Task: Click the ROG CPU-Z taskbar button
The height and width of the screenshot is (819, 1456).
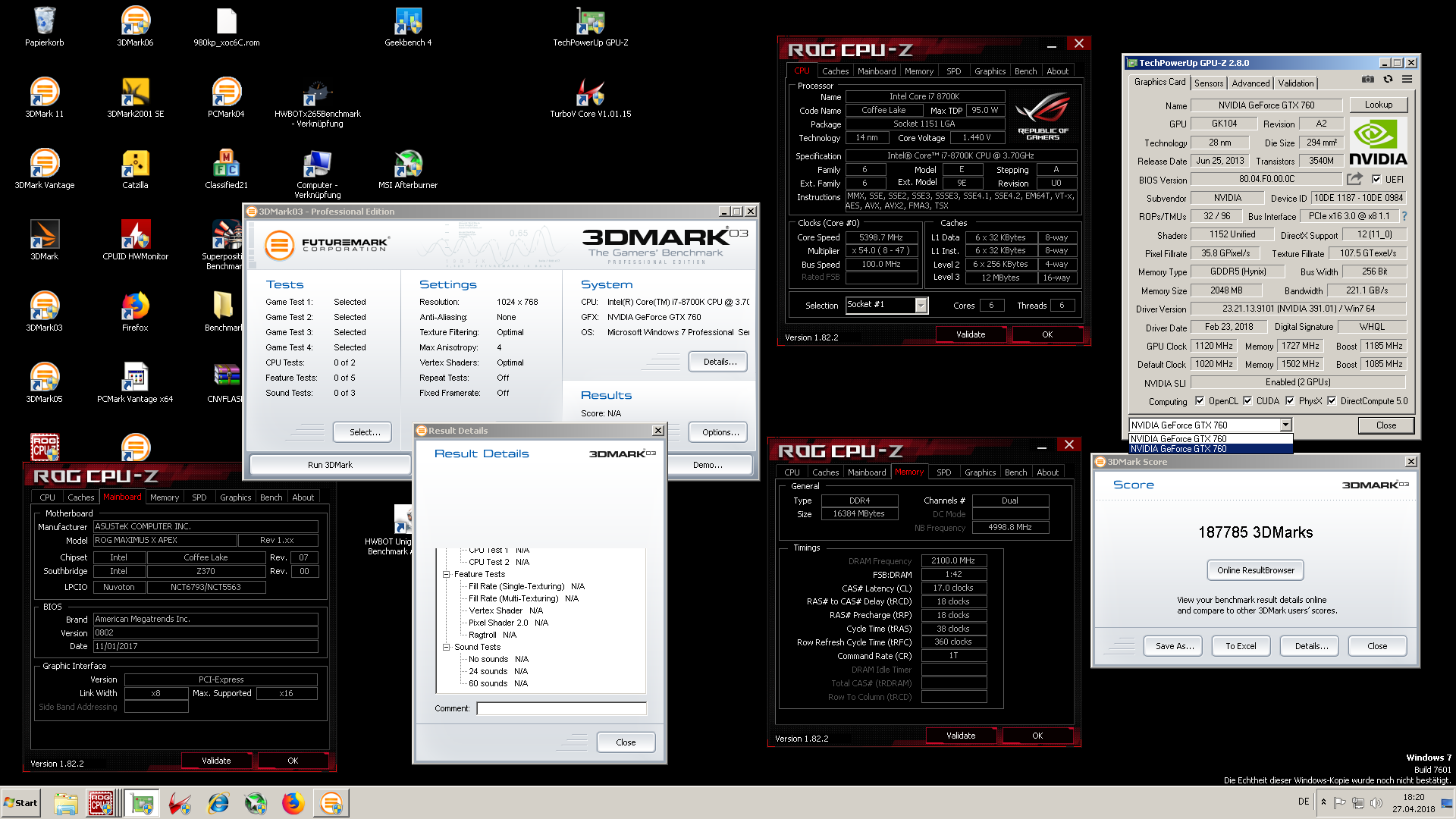Action: [x=101, y=803]
